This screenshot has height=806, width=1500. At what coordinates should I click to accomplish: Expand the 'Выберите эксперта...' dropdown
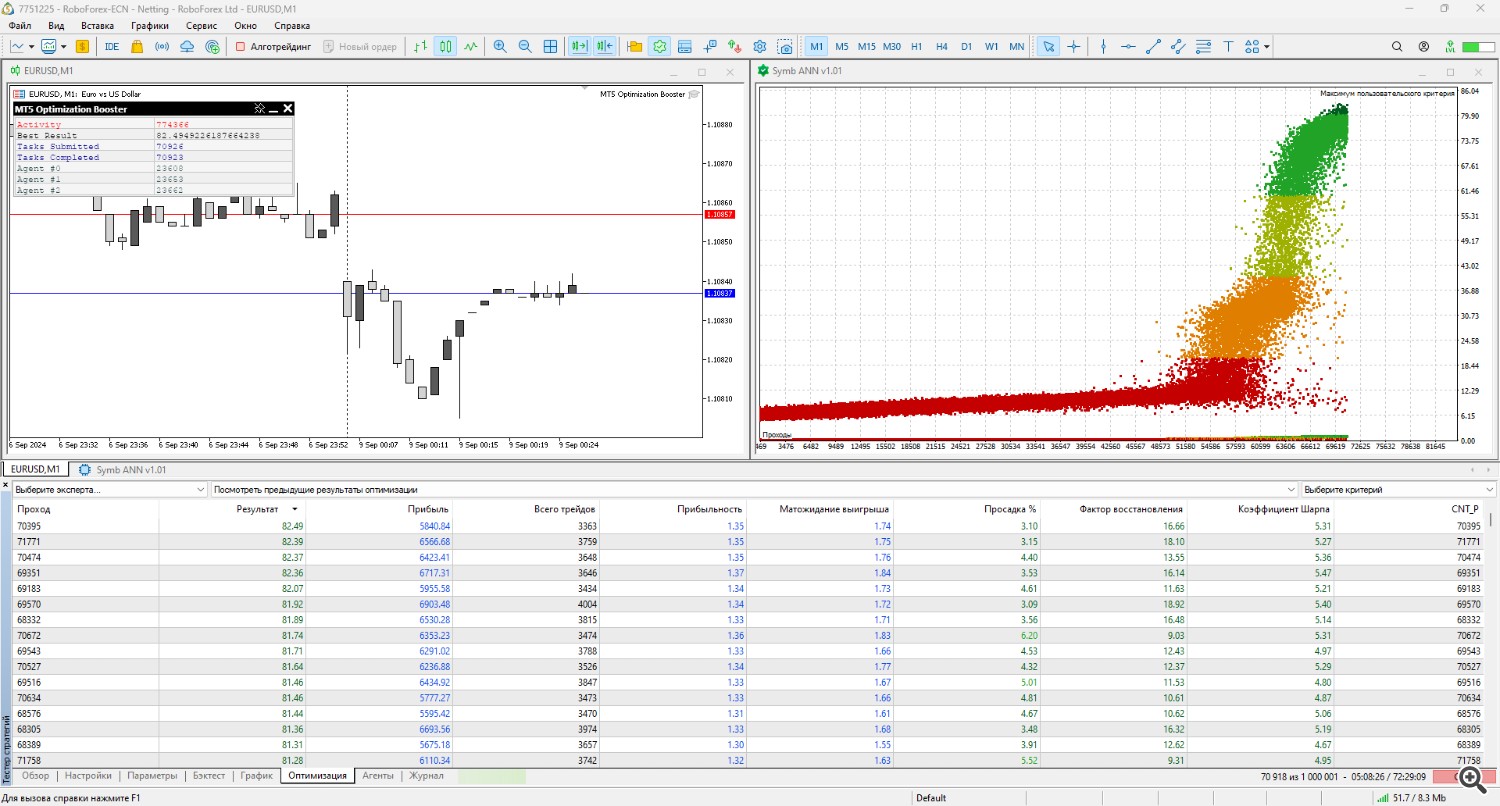coord(108,490)
